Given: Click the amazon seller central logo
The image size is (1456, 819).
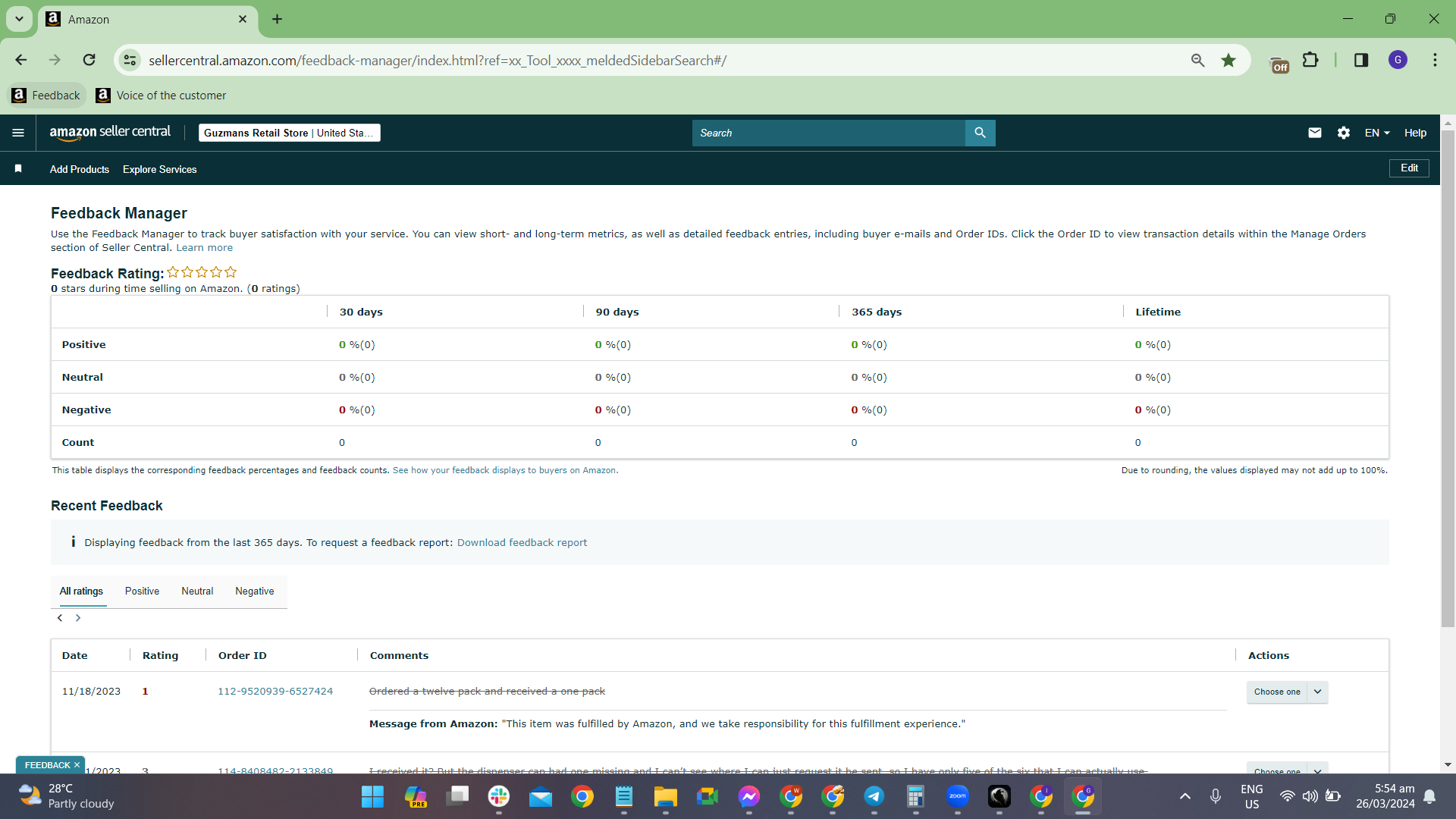Looking at the screenshot, I should [x=110, y=133].
